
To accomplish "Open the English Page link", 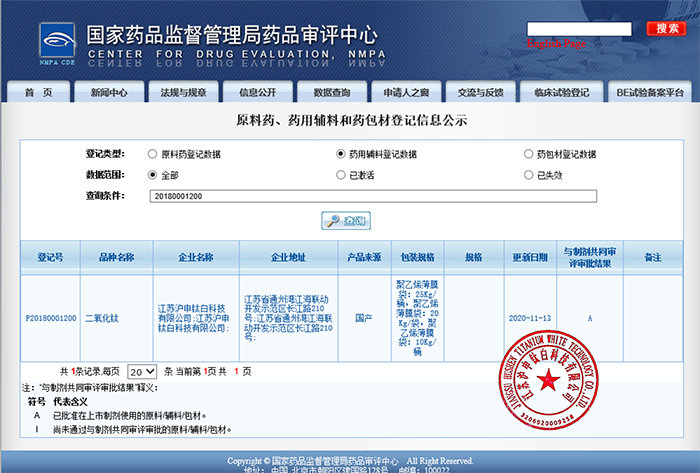I will point(556,43).
